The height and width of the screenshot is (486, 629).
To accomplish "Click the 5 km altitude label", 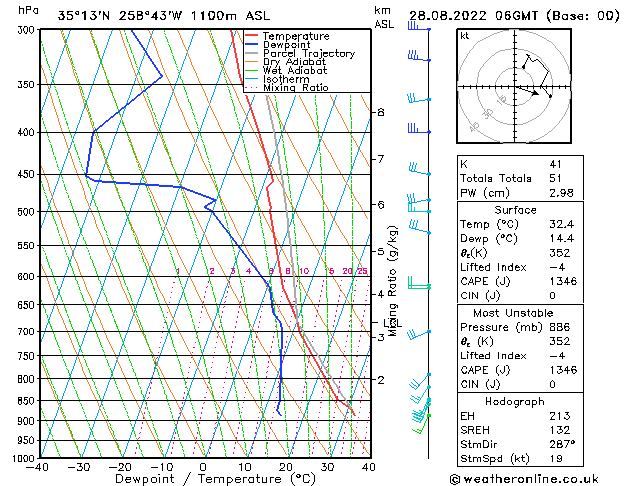I will (381, 251).
